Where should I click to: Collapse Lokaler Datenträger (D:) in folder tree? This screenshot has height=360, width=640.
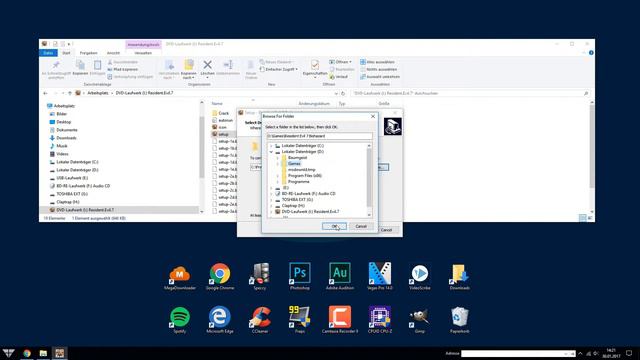point(271,152)
